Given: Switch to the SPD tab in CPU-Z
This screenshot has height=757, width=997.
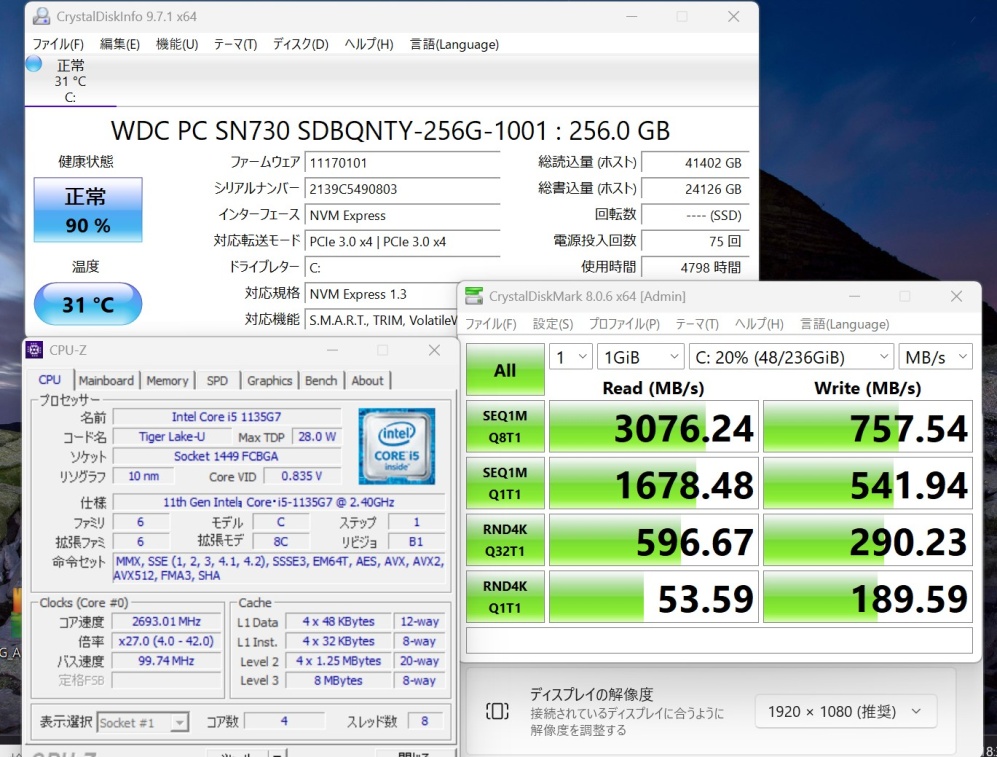Looking at the screenshot, I should [217, 381].
